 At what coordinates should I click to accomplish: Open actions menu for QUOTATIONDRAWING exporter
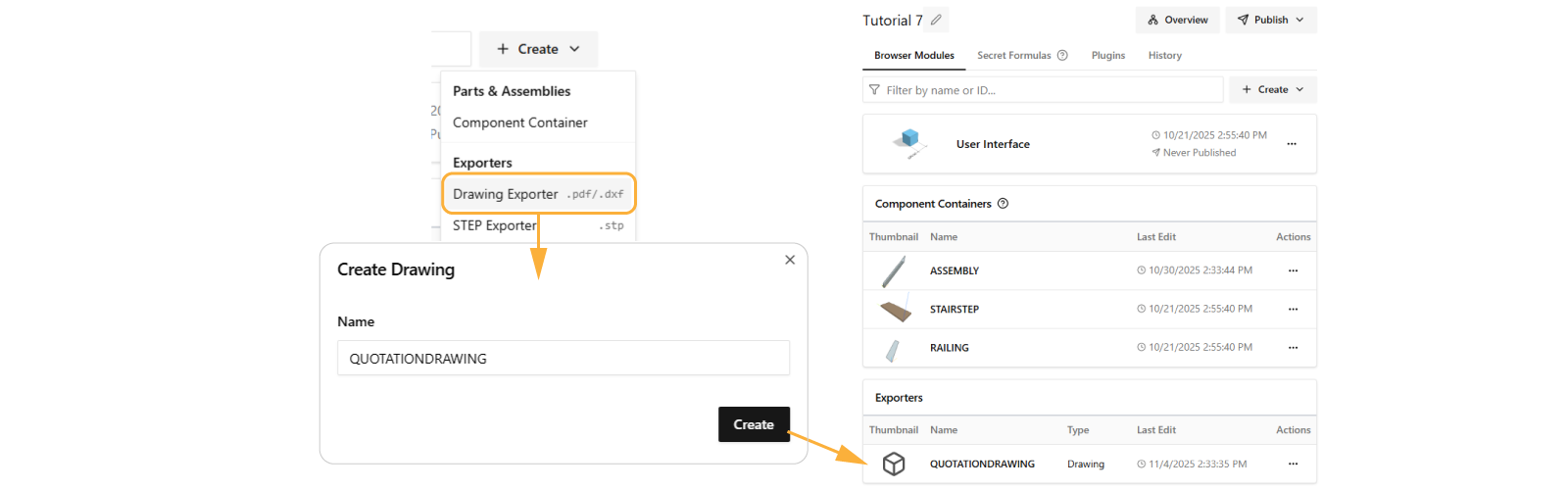[x=1293, y=464]
